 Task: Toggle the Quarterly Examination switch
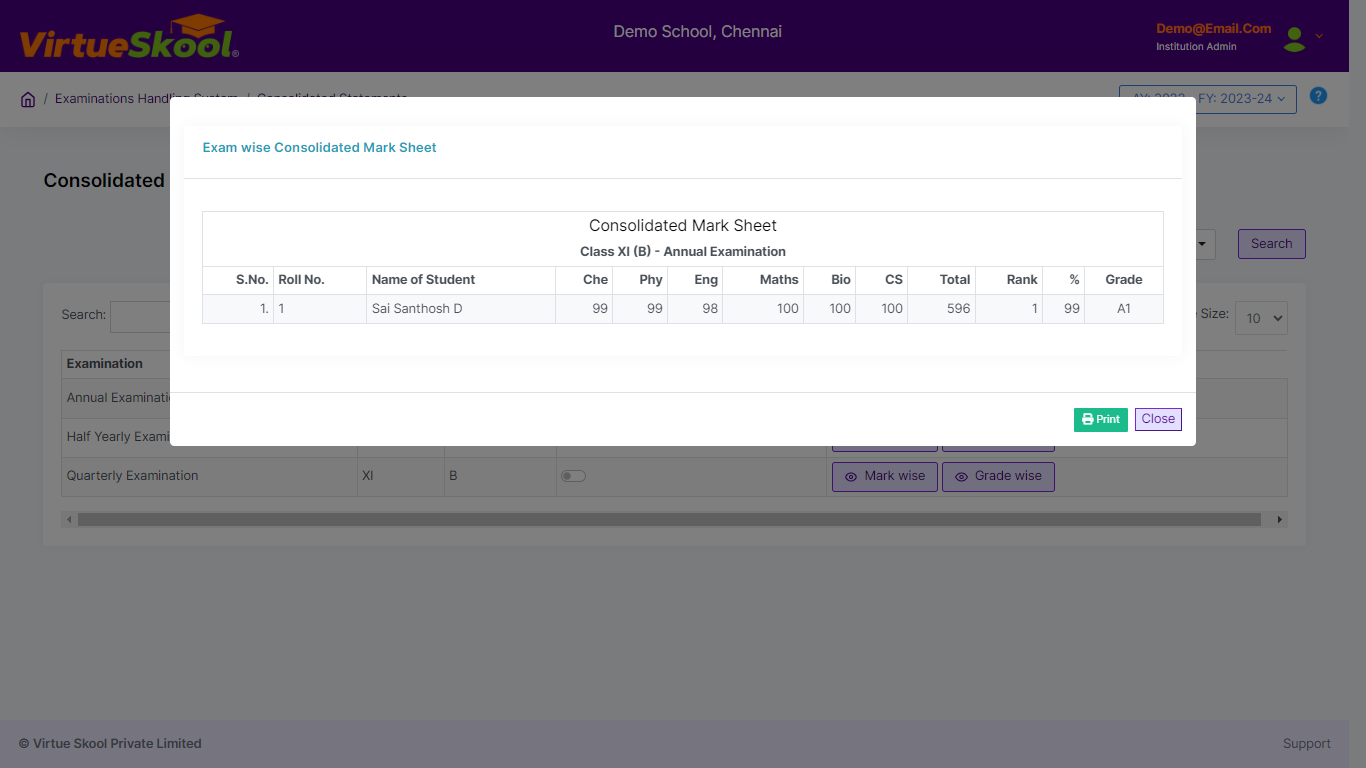click(x=573, y=476)
